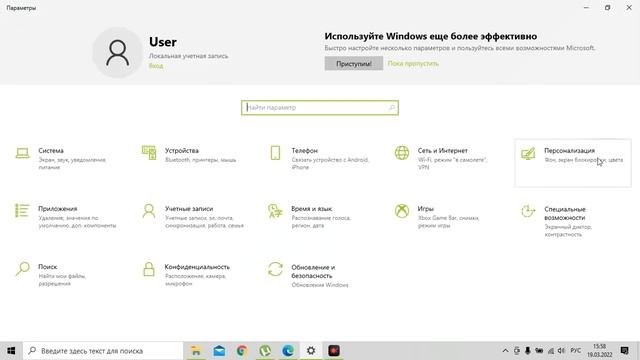Click Используйте Windows еще более эффективно heading
640x360 pixels.
(431, 36)
